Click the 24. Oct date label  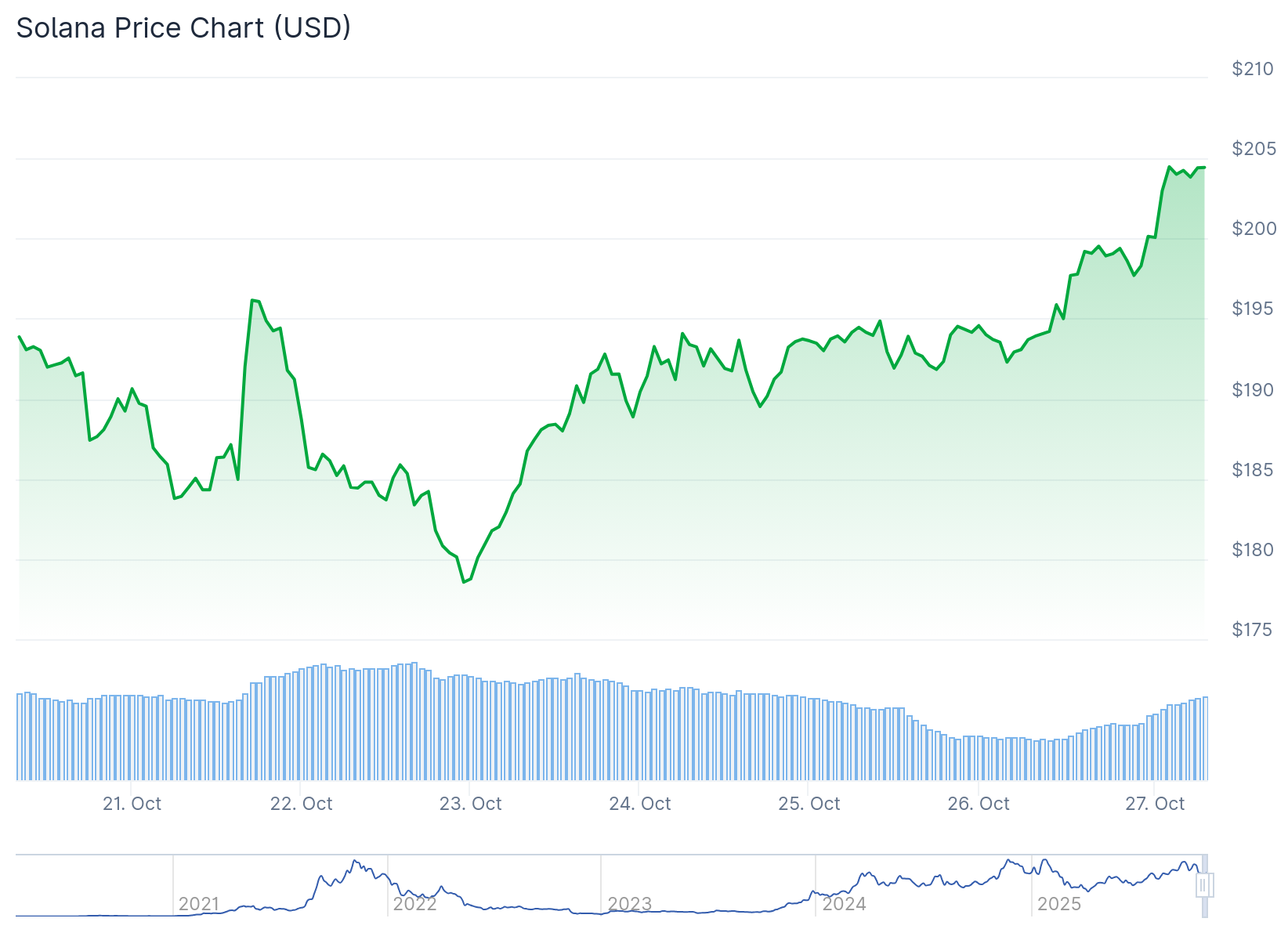point(640,804)
